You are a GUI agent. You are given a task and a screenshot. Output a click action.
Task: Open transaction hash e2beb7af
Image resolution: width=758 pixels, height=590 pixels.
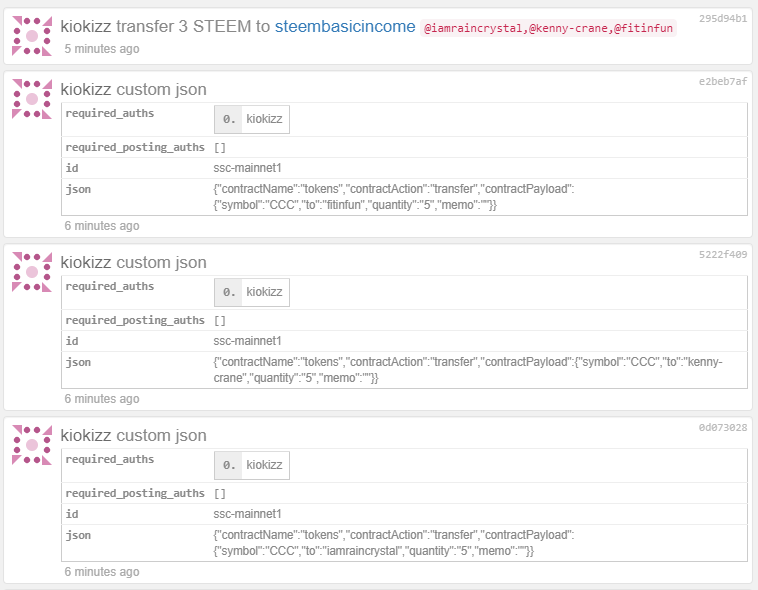[722, 82]
